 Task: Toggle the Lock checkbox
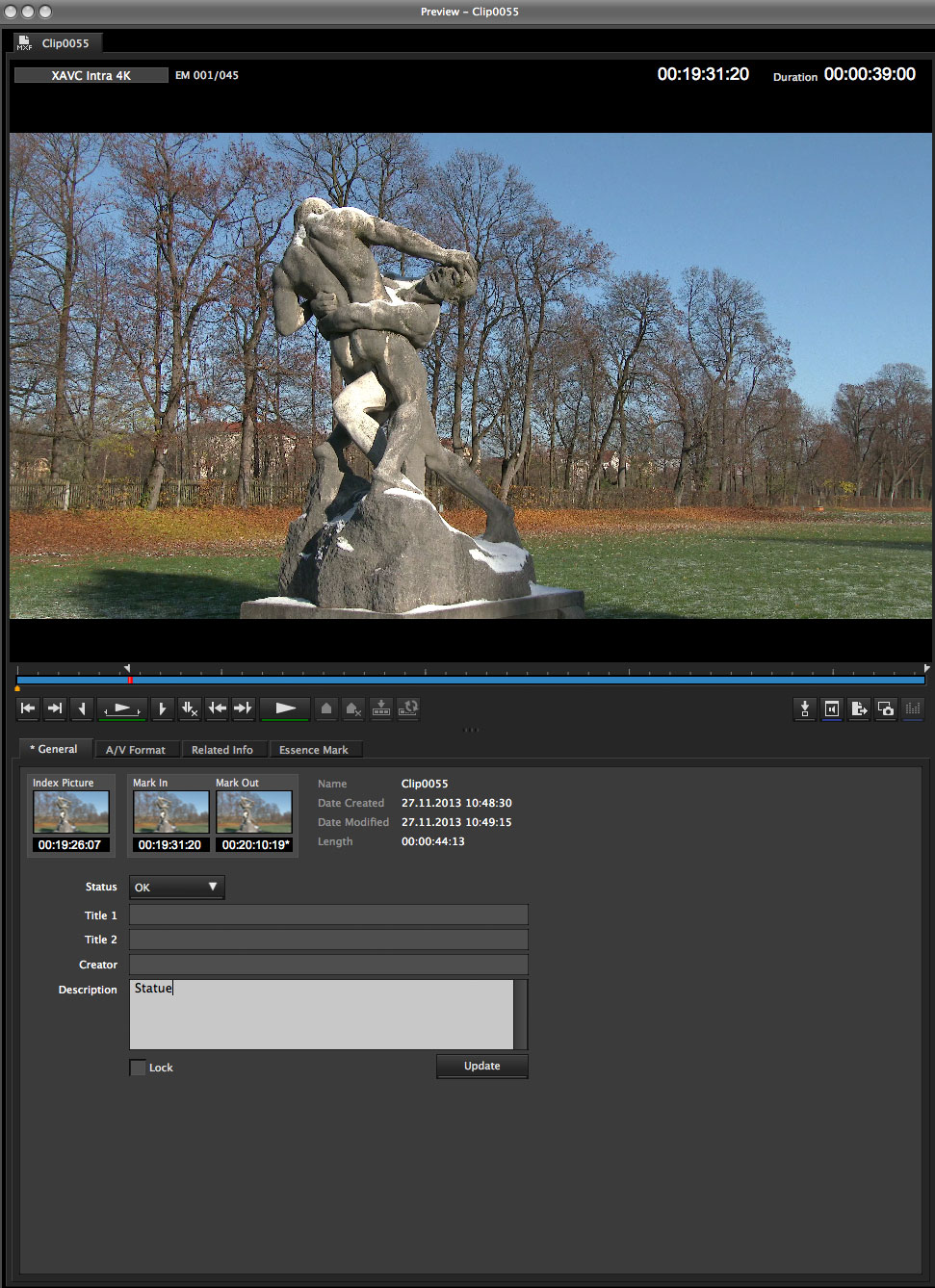tap(138, 1068)
